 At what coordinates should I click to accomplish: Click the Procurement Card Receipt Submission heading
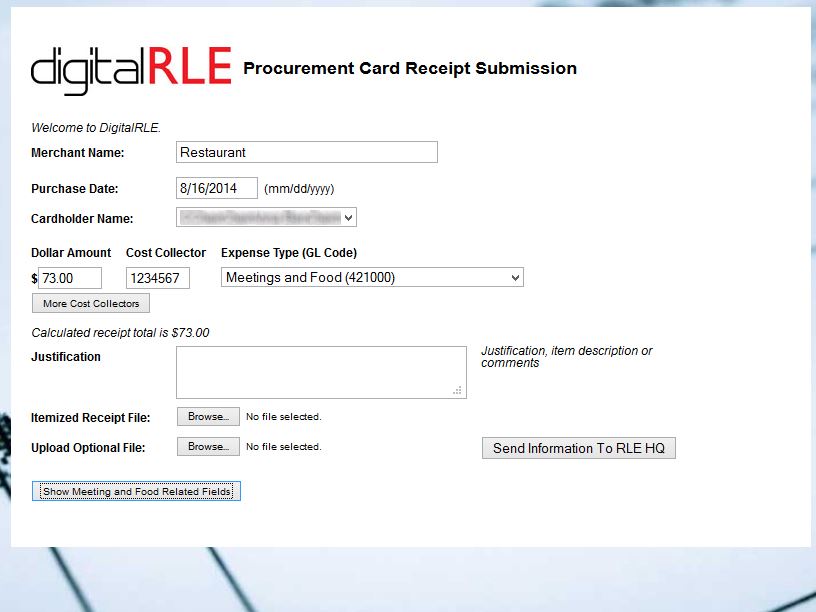click(x=410, y=69)
